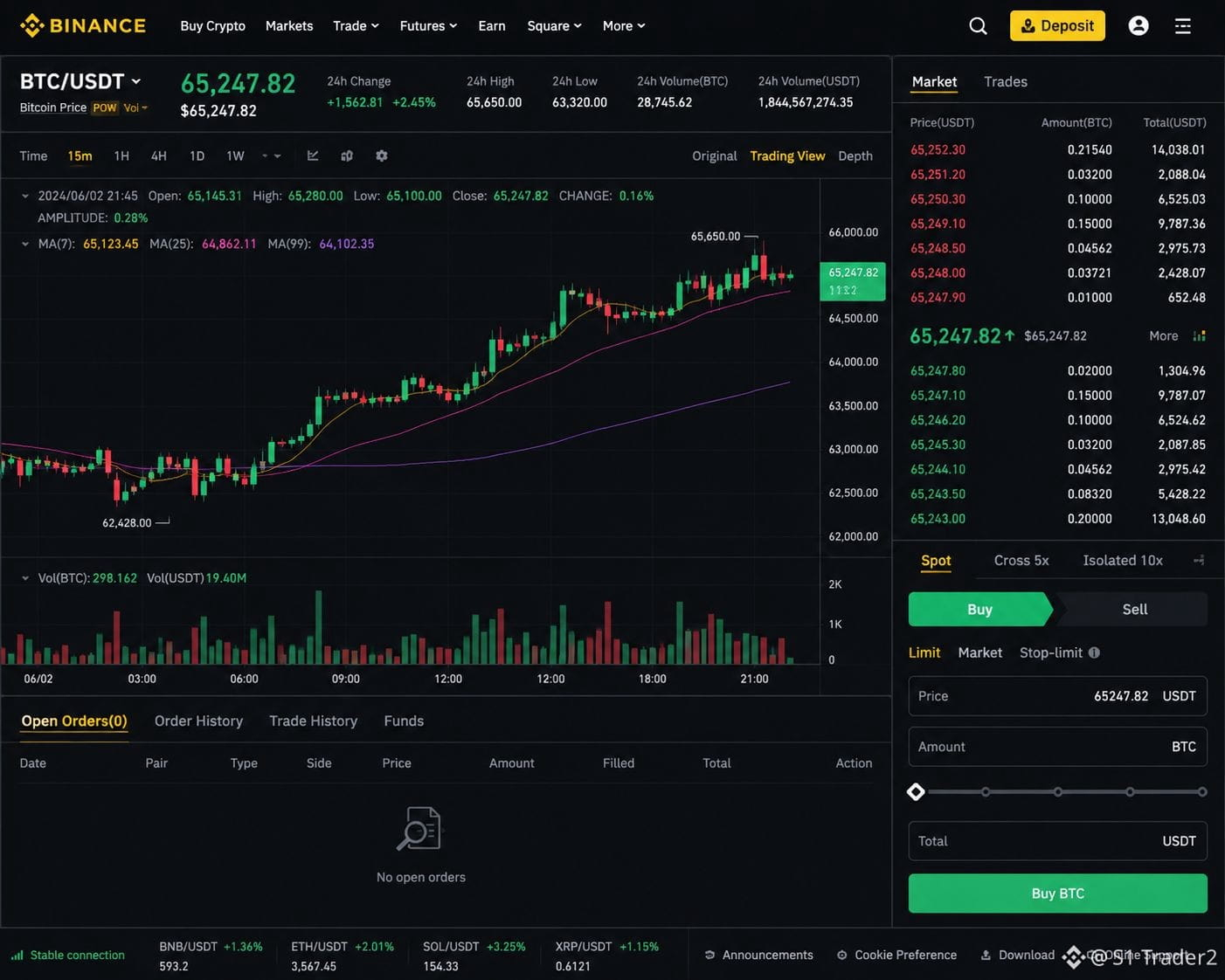The height and width of the screenshot is (980, 1225).
Task: Select the Market order type tab
Action: point(979,652)
